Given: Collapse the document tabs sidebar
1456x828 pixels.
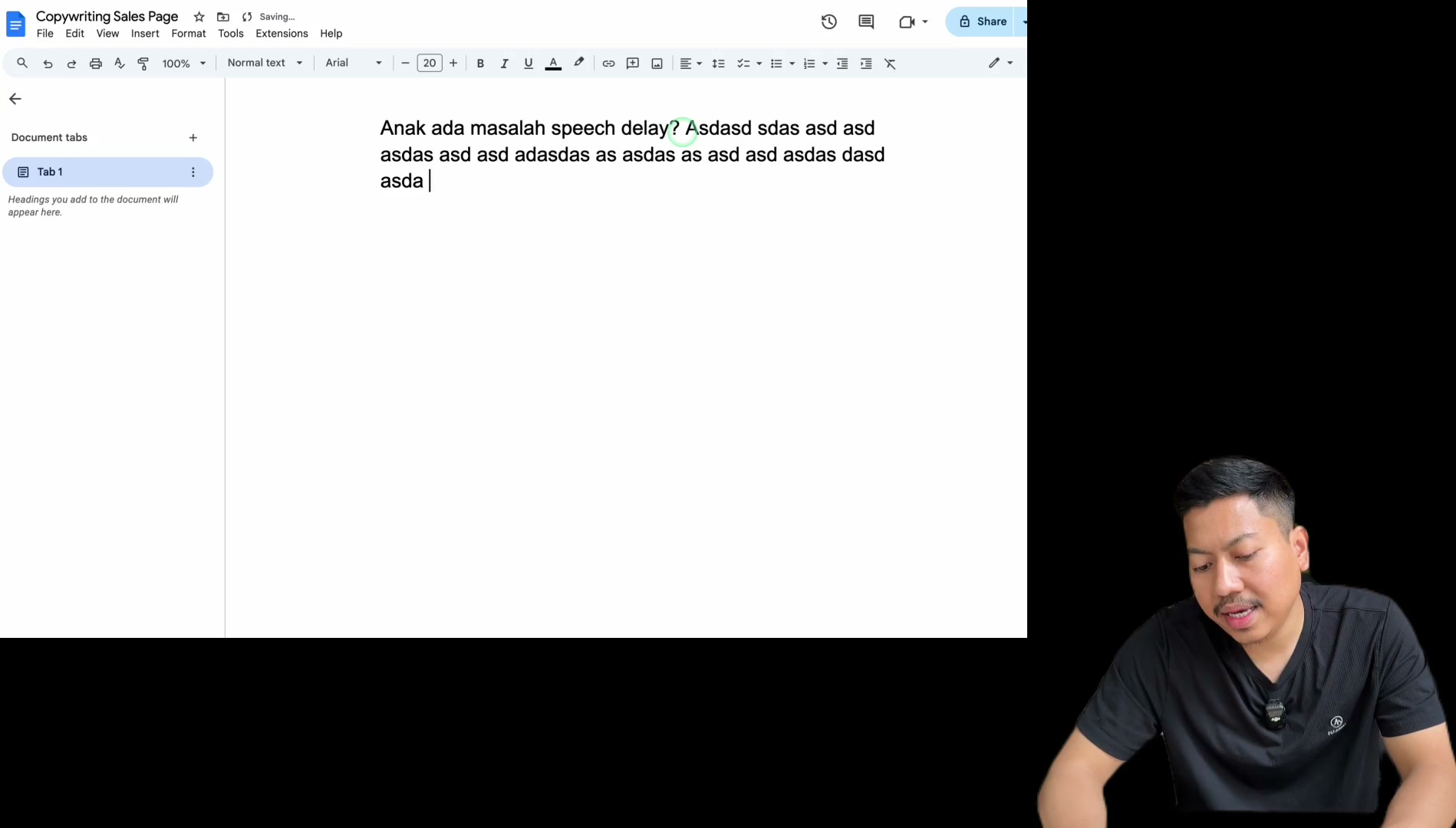Looking at the screenshot, I should click(15, 99).
